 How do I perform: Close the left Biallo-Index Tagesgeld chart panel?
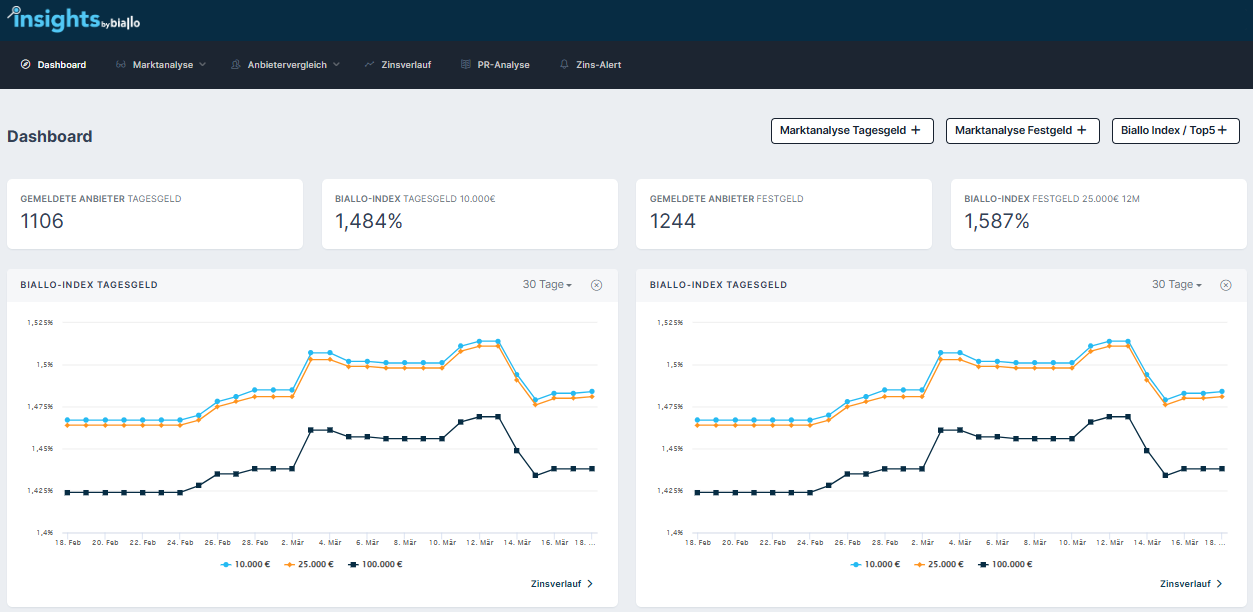click(597, 285)
